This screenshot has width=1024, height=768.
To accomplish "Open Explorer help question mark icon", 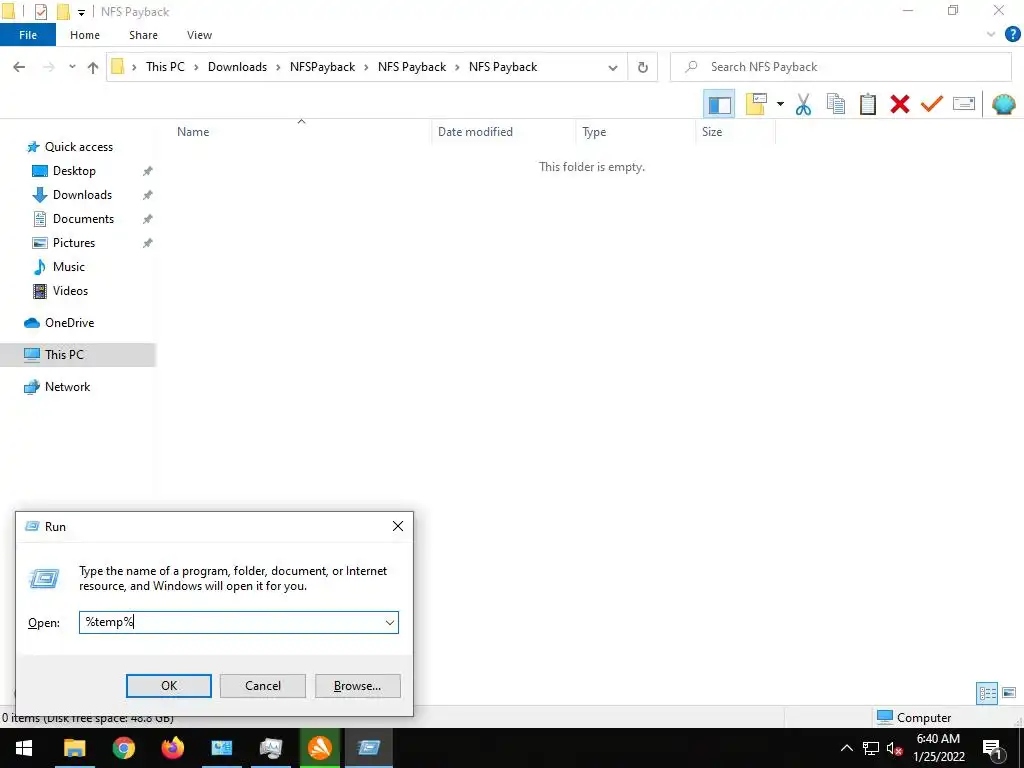I will pyautogui.click(x=1012, y=35).
